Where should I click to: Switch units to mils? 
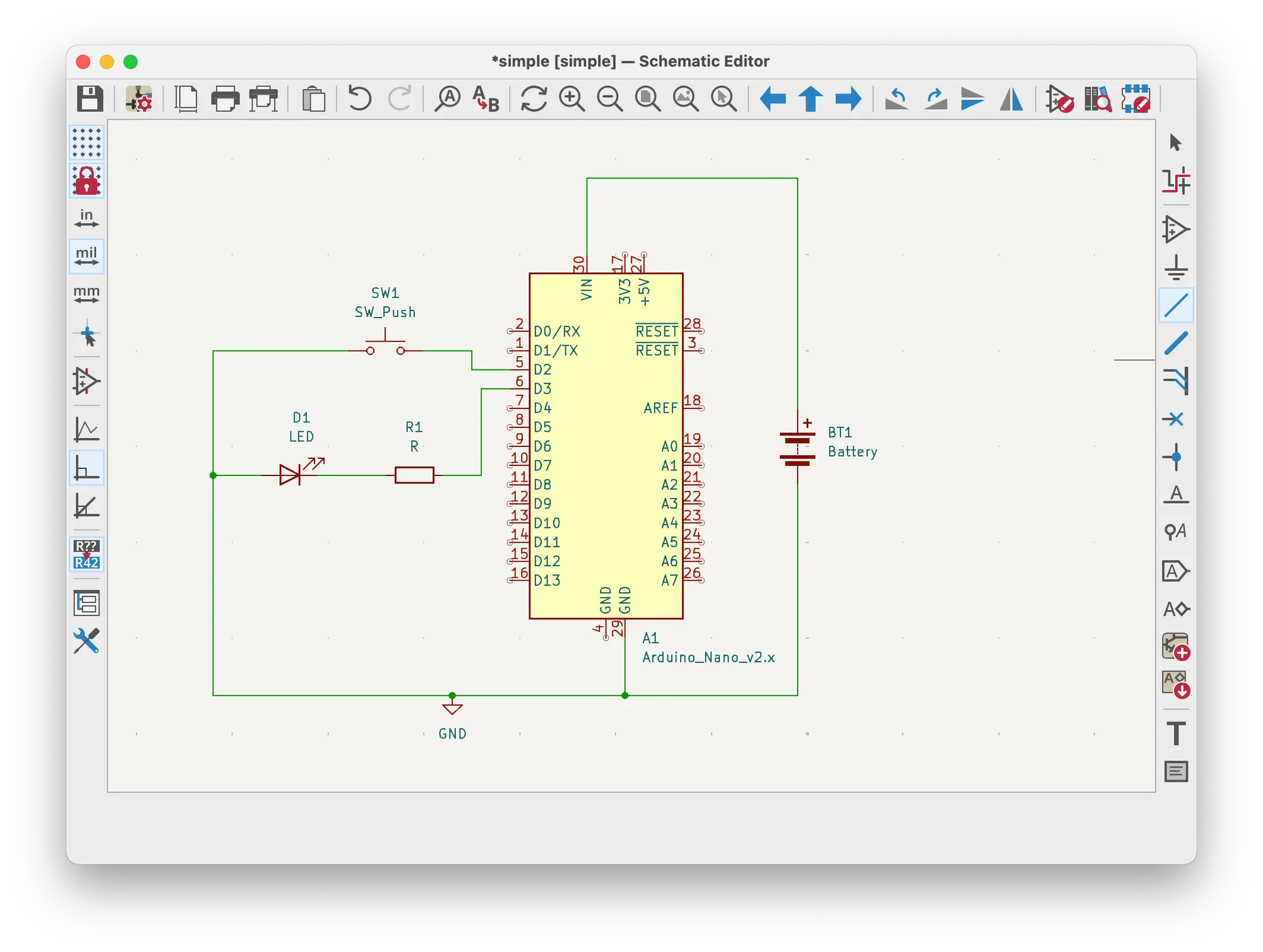(x=87, y=256)
